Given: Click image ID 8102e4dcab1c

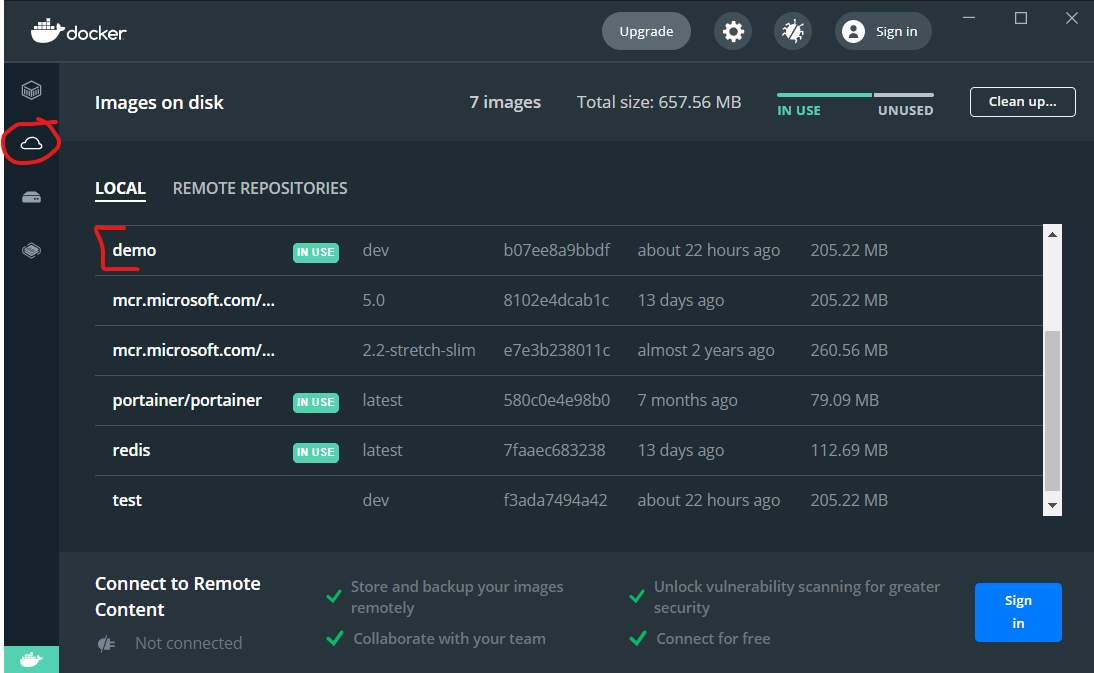Looking at the screenshot, I should tap(556, 301).
